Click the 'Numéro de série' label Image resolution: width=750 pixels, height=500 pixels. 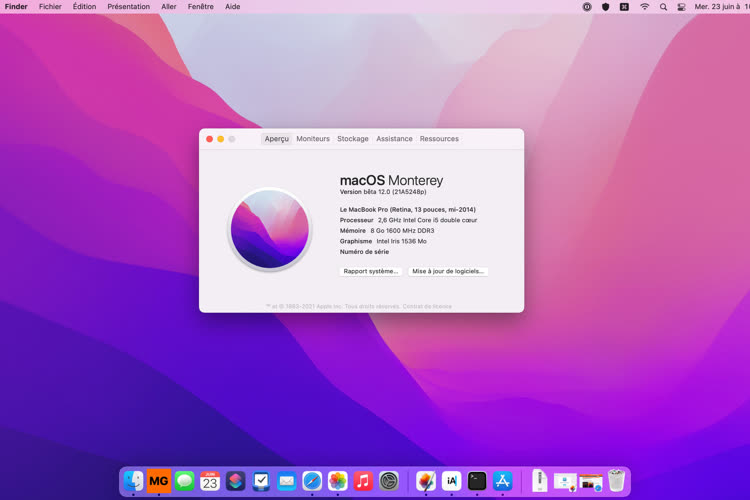pyautogui.click(x=364, y=252)
